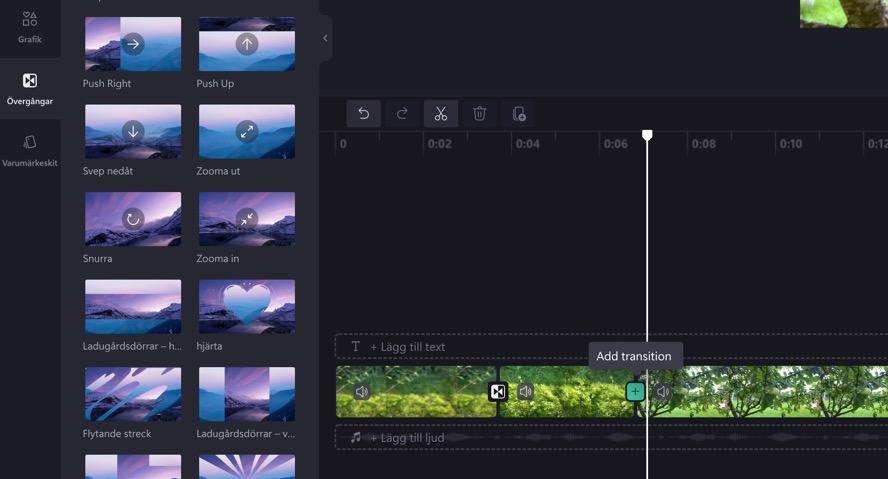888x479 pixels.
Task: Click the redo arrow button
Action: [x=402, y=114]
